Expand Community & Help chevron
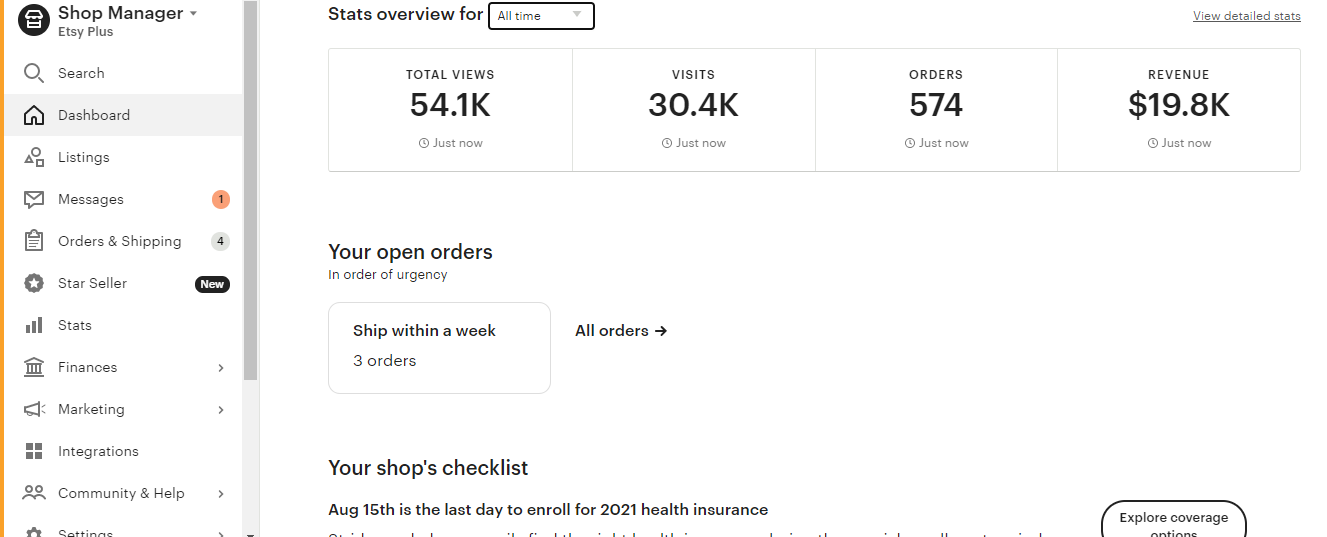The height and width of the screenshot is (537, 1327). coord(221,493)
